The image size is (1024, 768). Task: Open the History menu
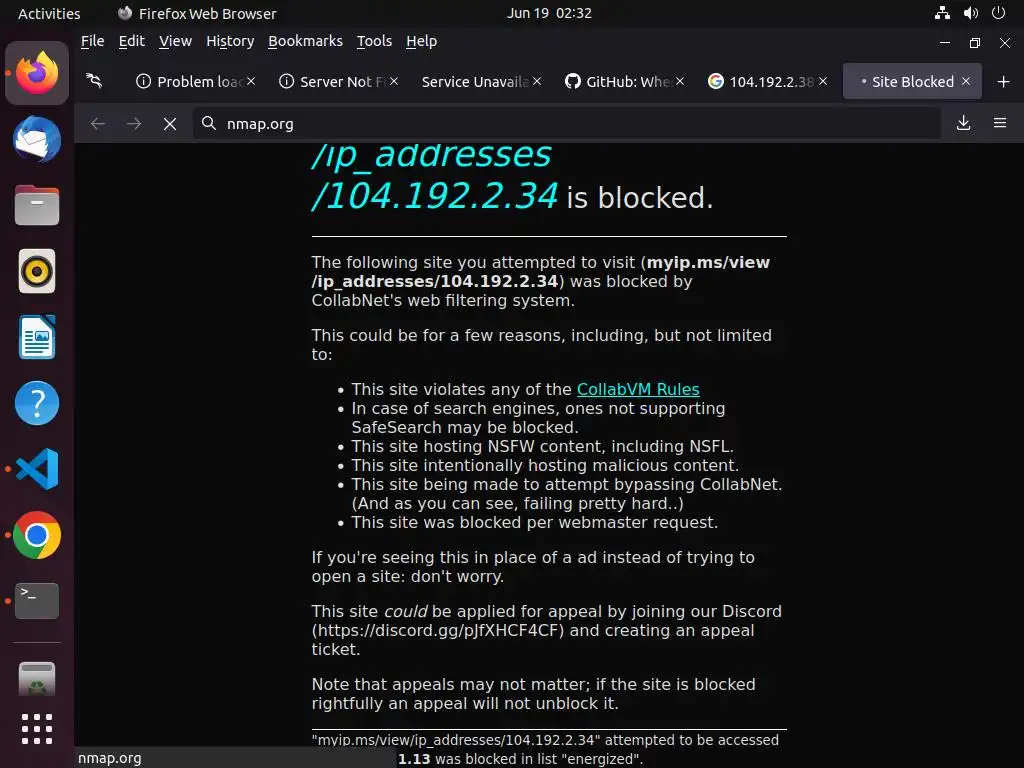coord(230,41)
